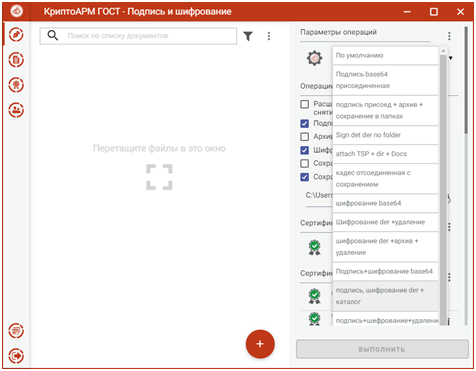Click the КриптоАРМ logo in title bar
The image size is (476, 371).
(x=17, y=11)
